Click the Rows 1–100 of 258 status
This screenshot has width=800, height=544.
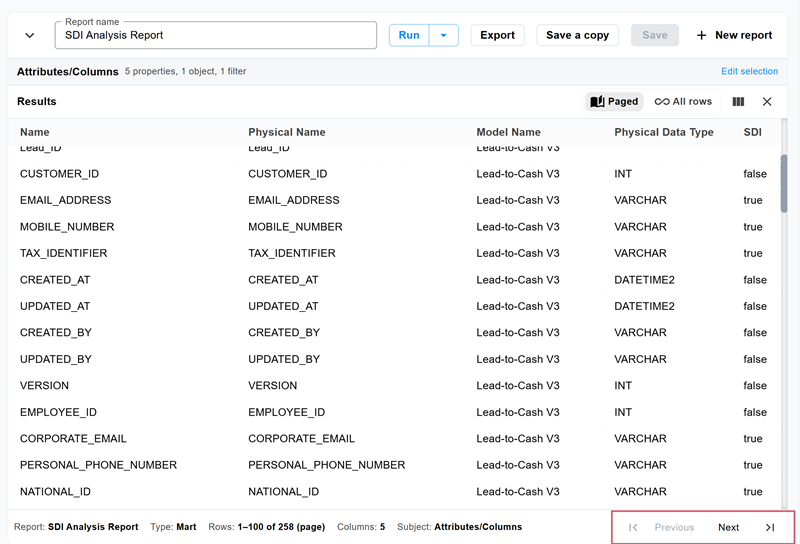(266, 527)
